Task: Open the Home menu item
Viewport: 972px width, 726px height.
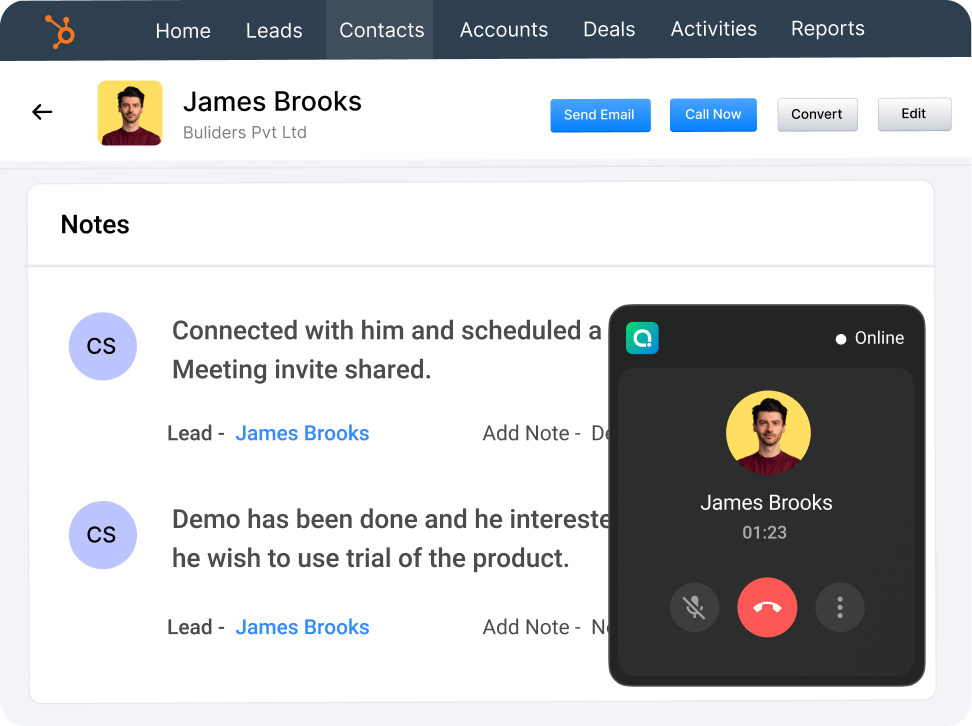Action: pos(183,30)
